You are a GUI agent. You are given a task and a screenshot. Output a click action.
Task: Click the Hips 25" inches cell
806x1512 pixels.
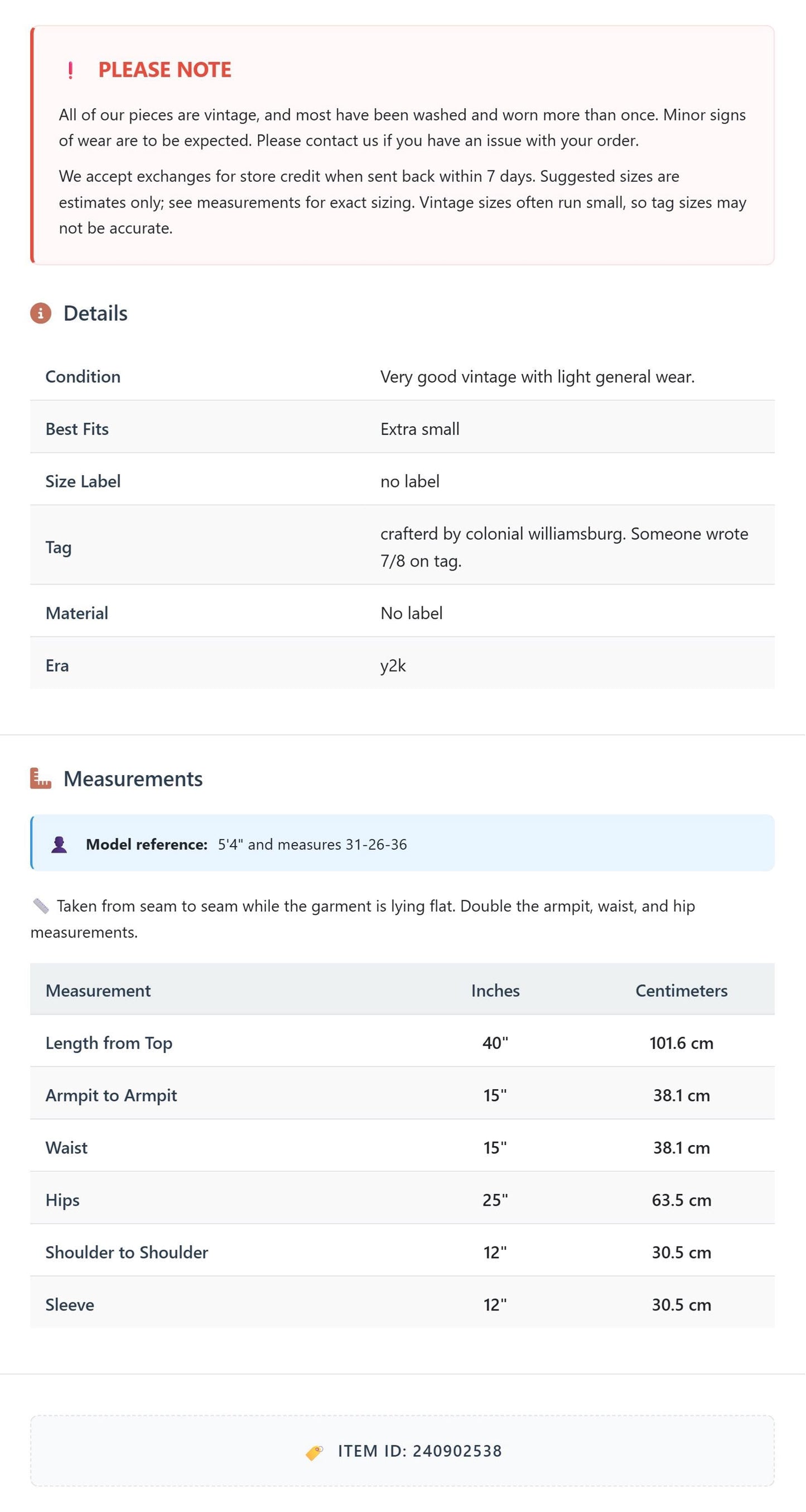coord(495,1199)
